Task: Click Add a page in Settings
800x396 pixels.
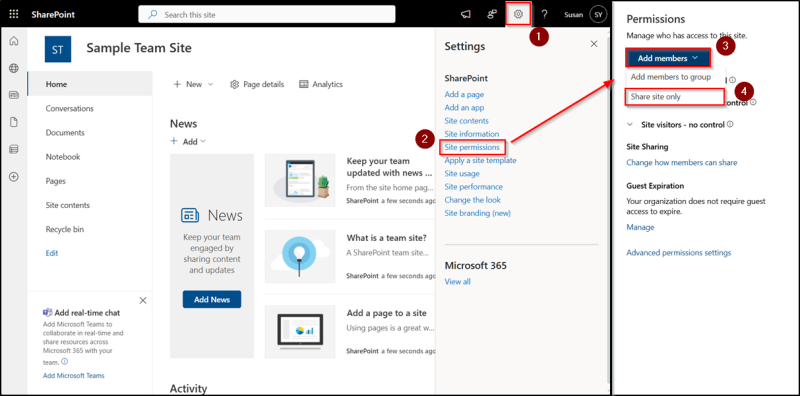Action: click(464, 94)
